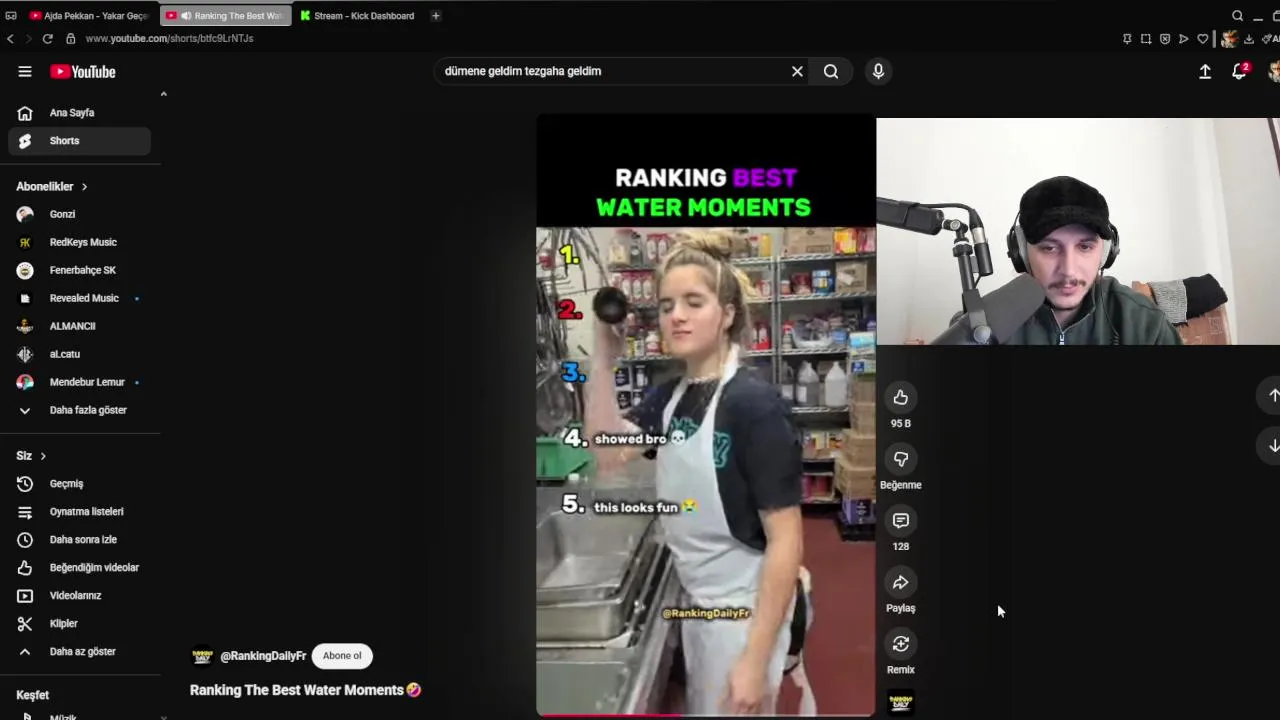Reload the page
Image resolution: width=1280 pixels, height=720 pixels.
click(x=47, y=38)
